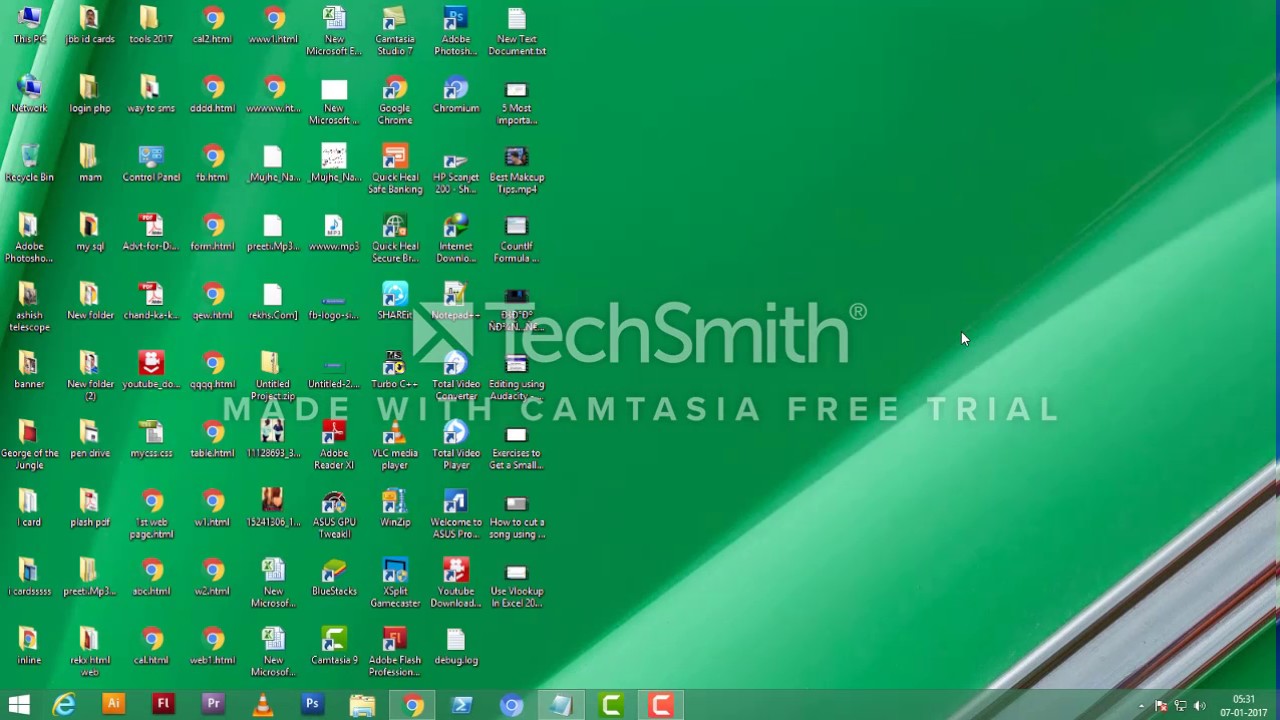Launch Adobe Premiere Pro from the taskbar
Viewport: 1280px width, 720px height.
(213, 704)
